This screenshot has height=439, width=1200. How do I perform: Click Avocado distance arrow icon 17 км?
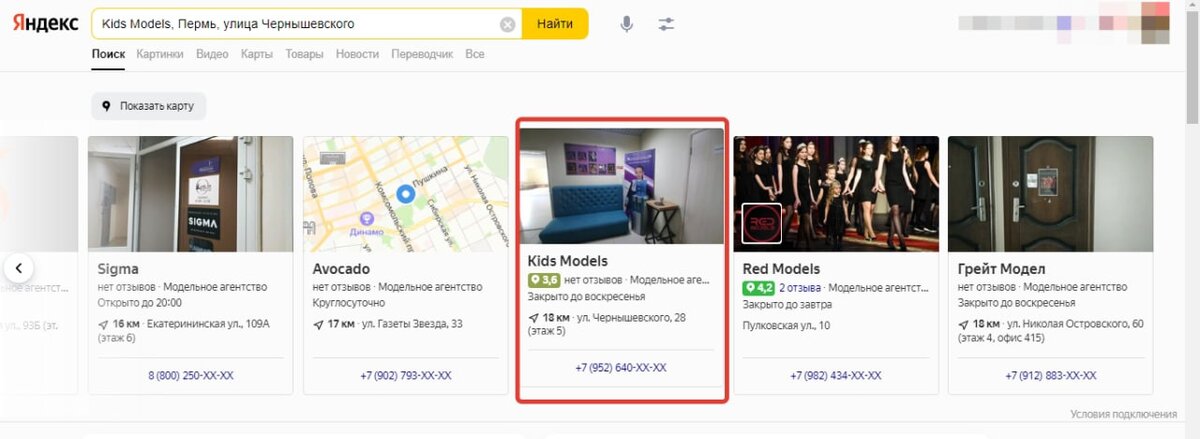coord(318,324)
